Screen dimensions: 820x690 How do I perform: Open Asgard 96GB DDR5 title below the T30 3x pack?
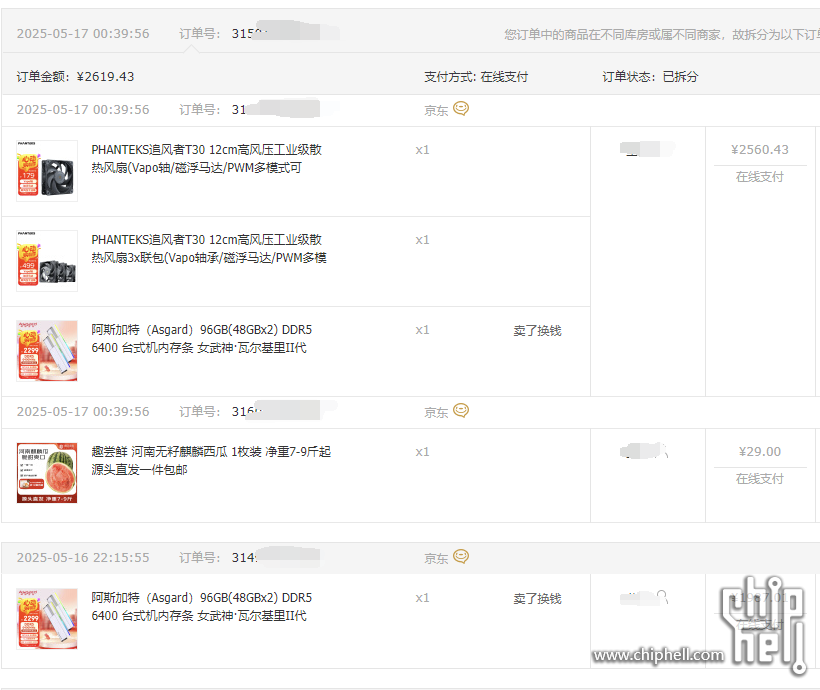click(202, 338)
